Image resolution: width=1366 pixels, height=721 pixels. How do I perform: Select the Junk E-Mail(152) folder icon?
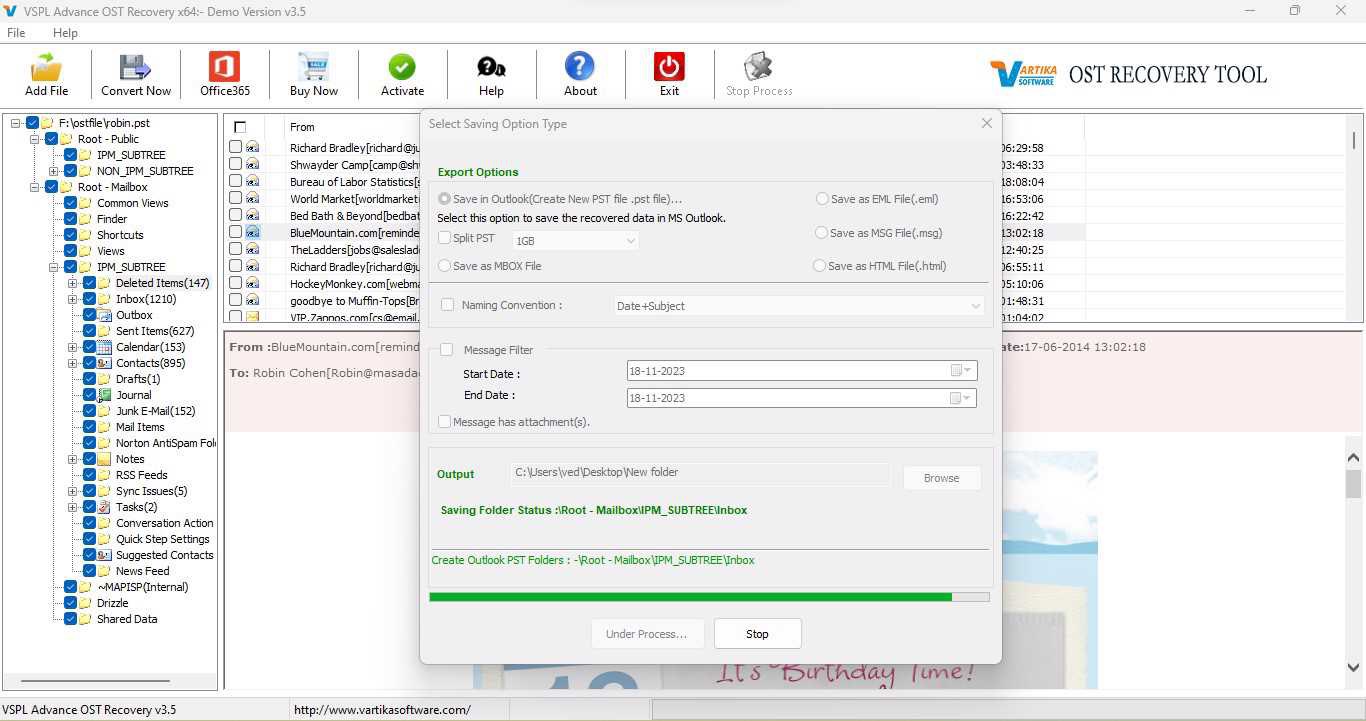coord(104,411)
